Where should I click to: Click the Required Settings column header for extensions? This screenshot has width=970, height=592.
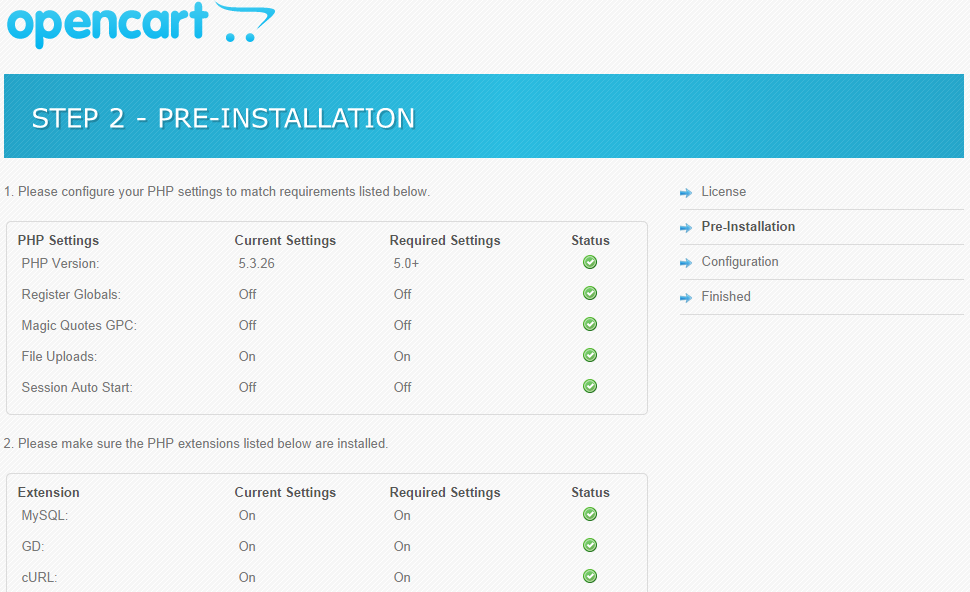pos(444,492)
